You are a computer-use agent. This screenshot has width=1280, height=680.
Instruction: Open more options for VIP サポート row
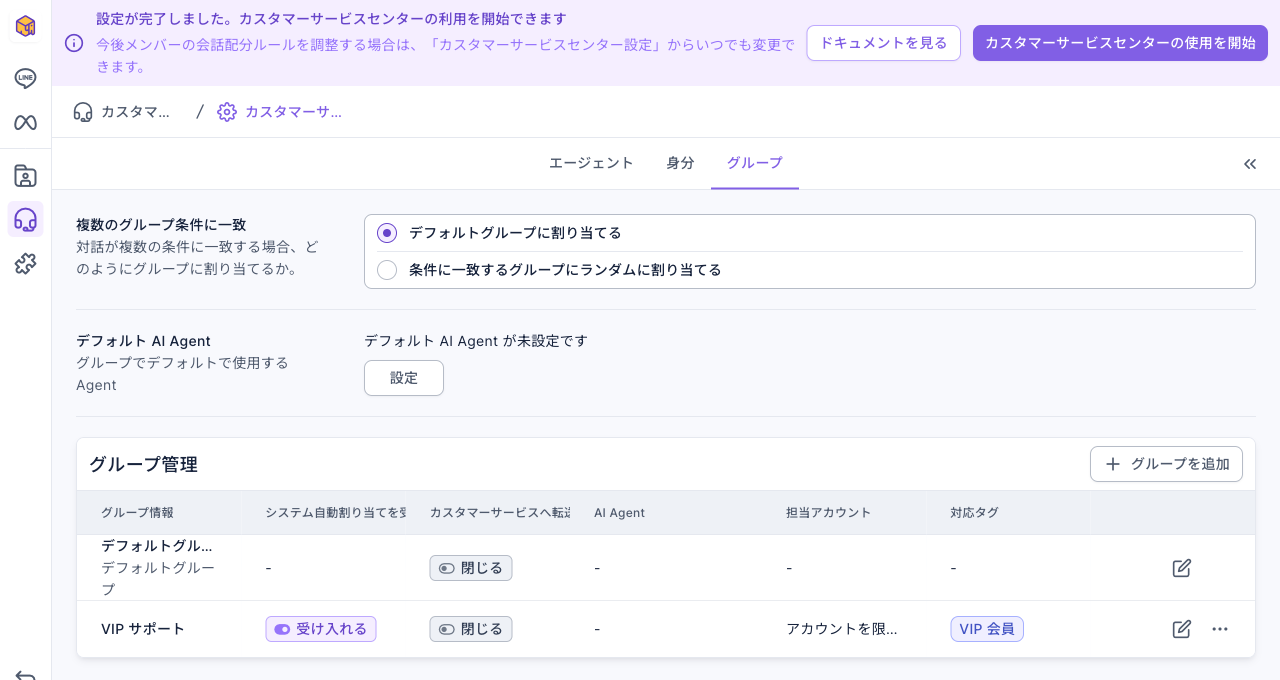point(1220,629)
